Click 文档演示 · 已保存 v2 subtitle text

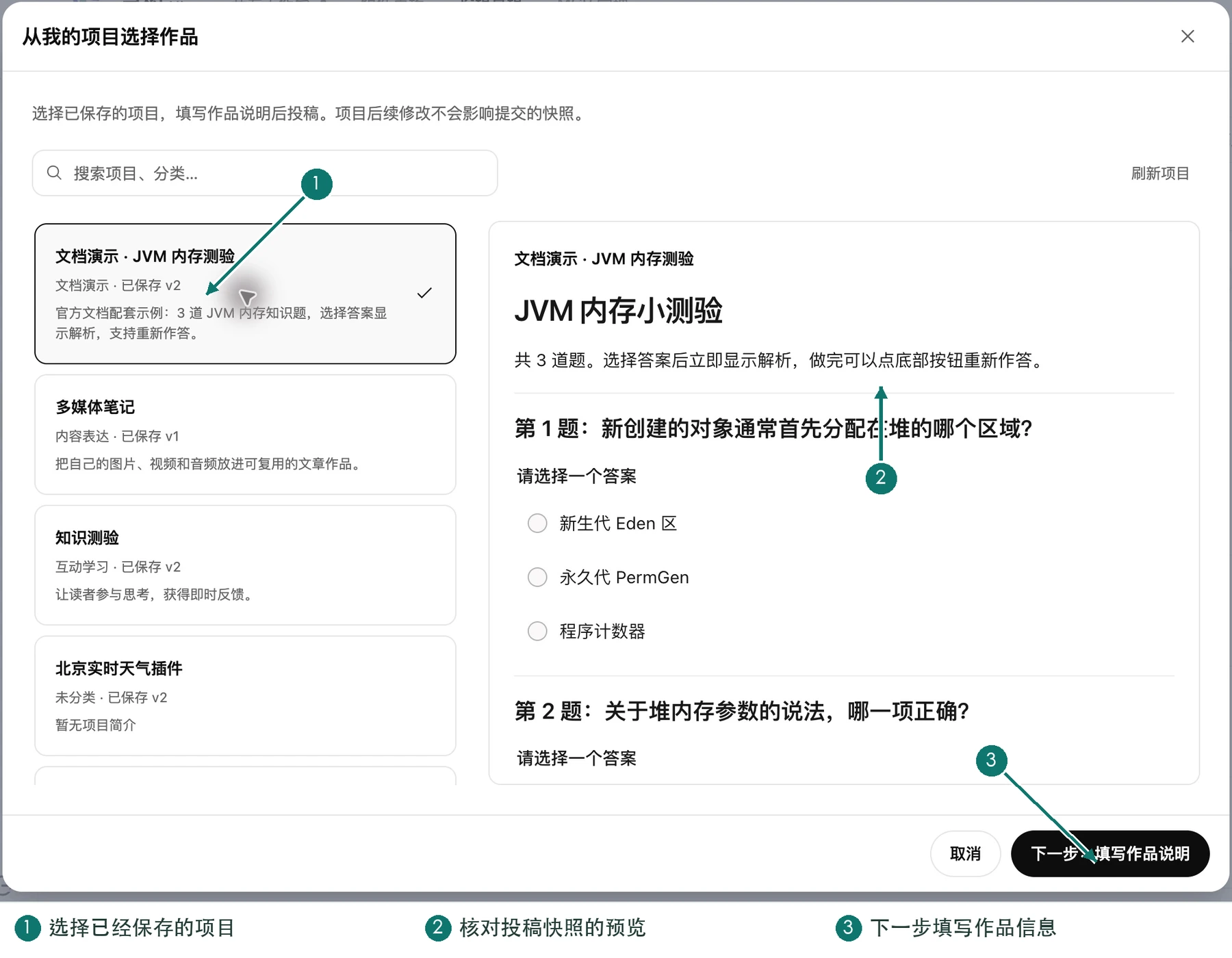click(118, 285)
